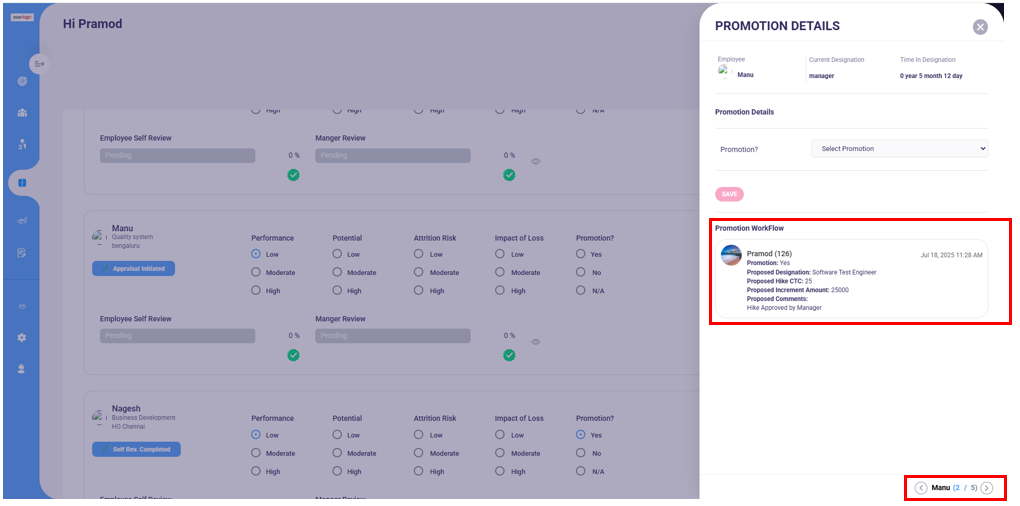Choose No under Nagesh's Promotion question
Screen dimensions: 1020x506
(581, 453)
